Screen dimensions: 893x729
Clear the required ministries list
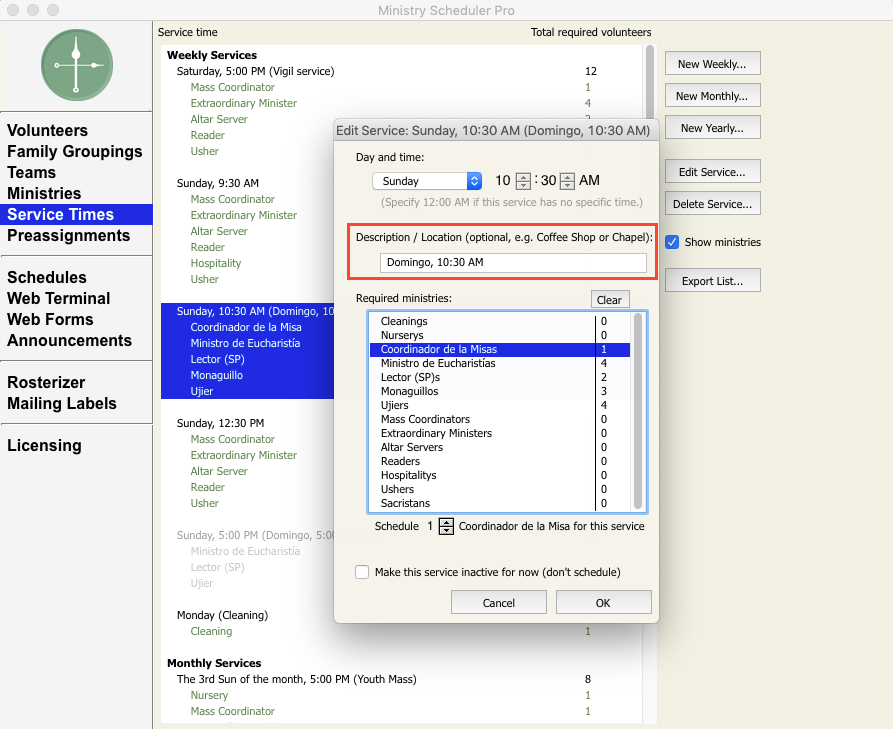[x=609, y=300]
